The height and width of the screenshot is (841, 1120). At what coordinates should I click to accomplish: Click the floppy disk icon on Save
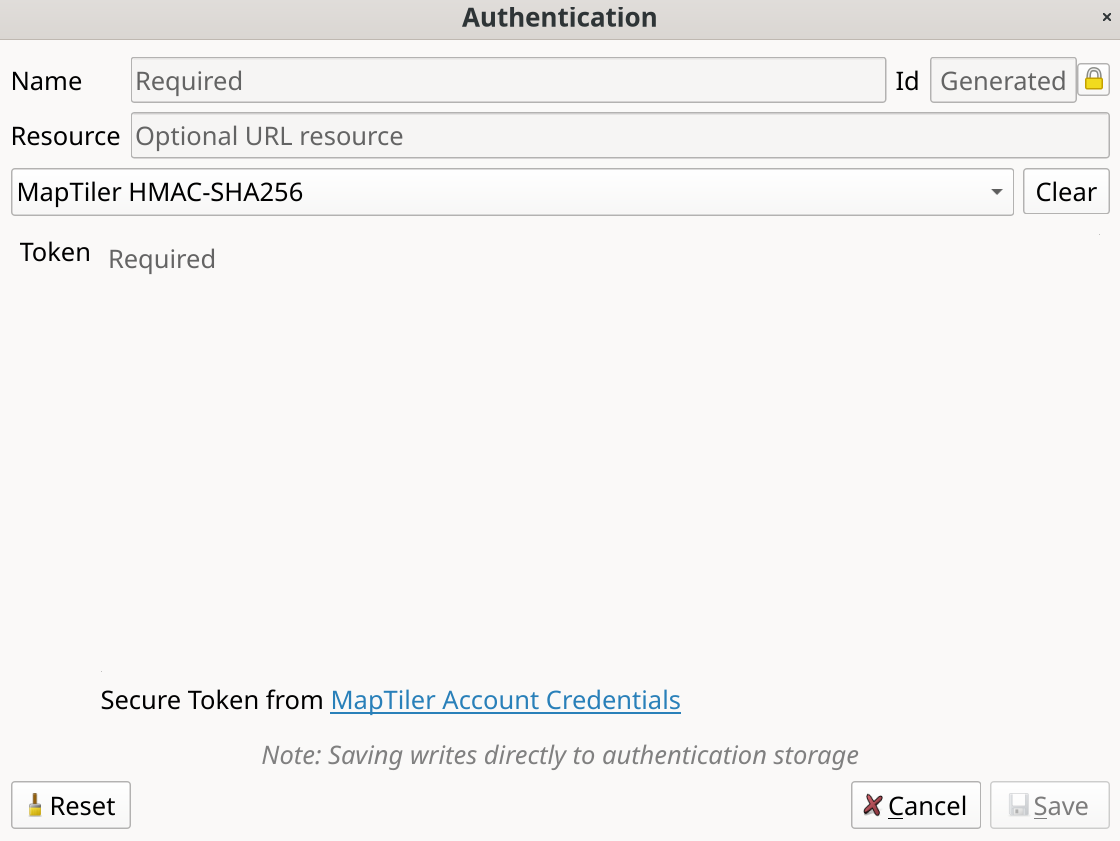click(x=1018, y=805)
